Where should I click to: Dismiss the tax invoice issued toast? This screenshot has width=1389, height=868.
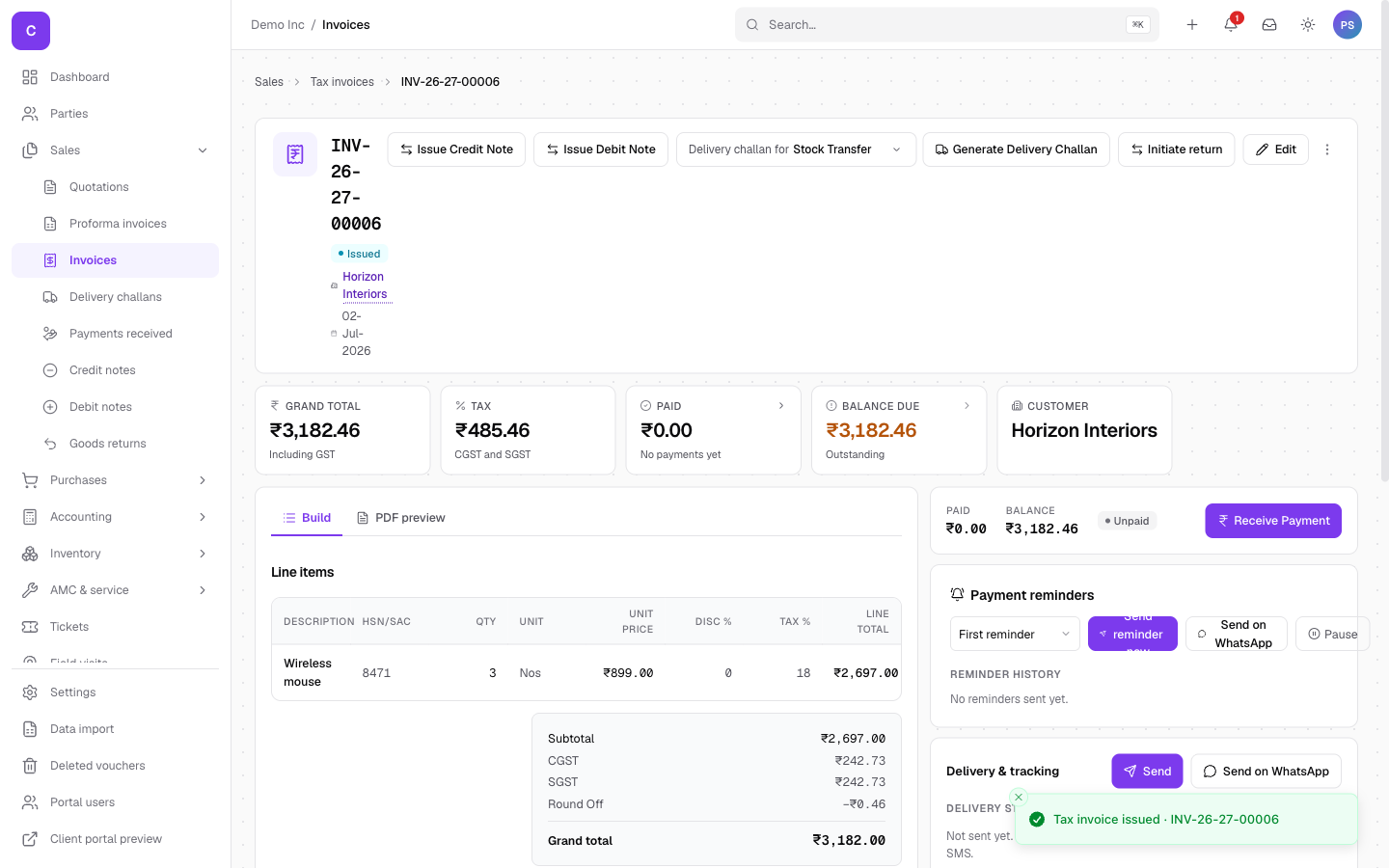pyautogui.click(x=1019, y=797)
